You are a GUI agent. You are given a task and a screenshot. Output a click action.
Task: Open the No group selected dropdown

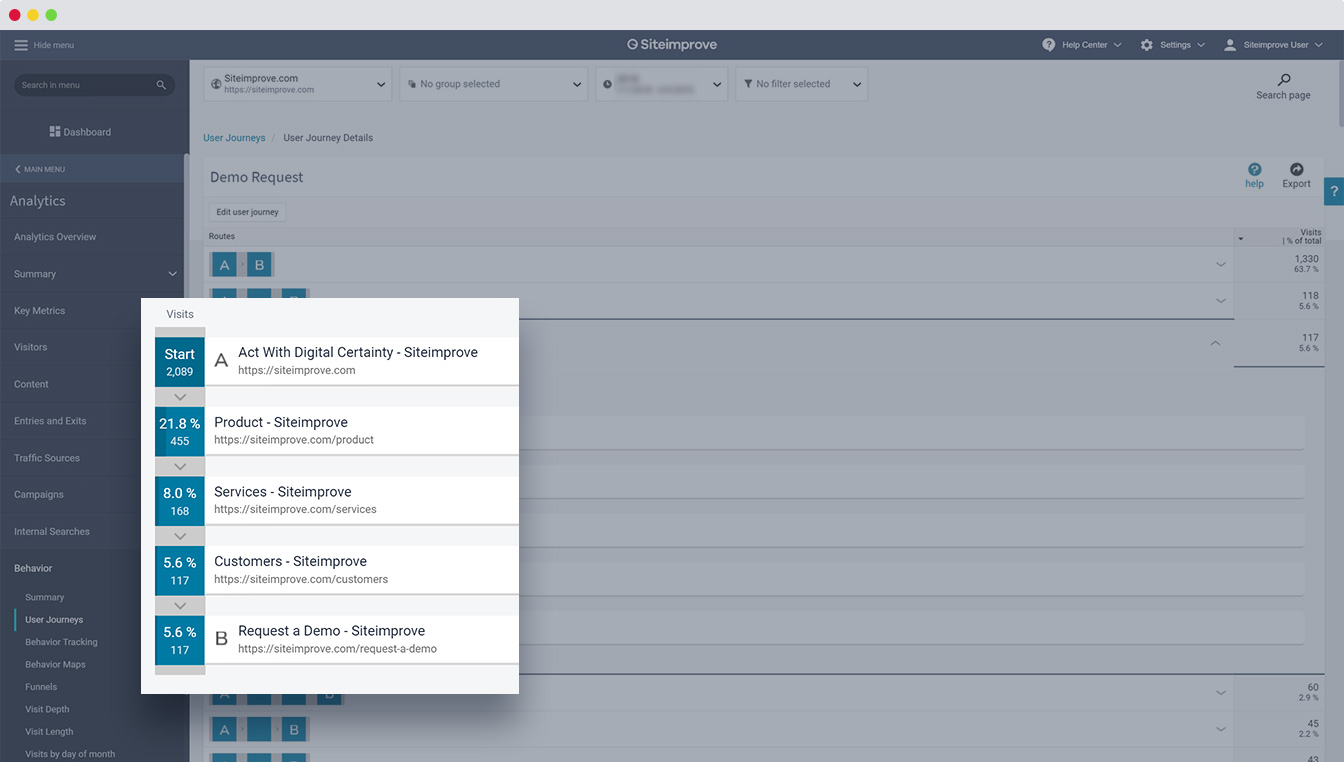coord(493,84)
